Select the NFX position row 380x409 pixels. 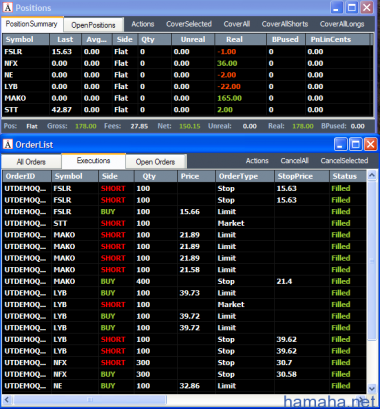[188, 63]
